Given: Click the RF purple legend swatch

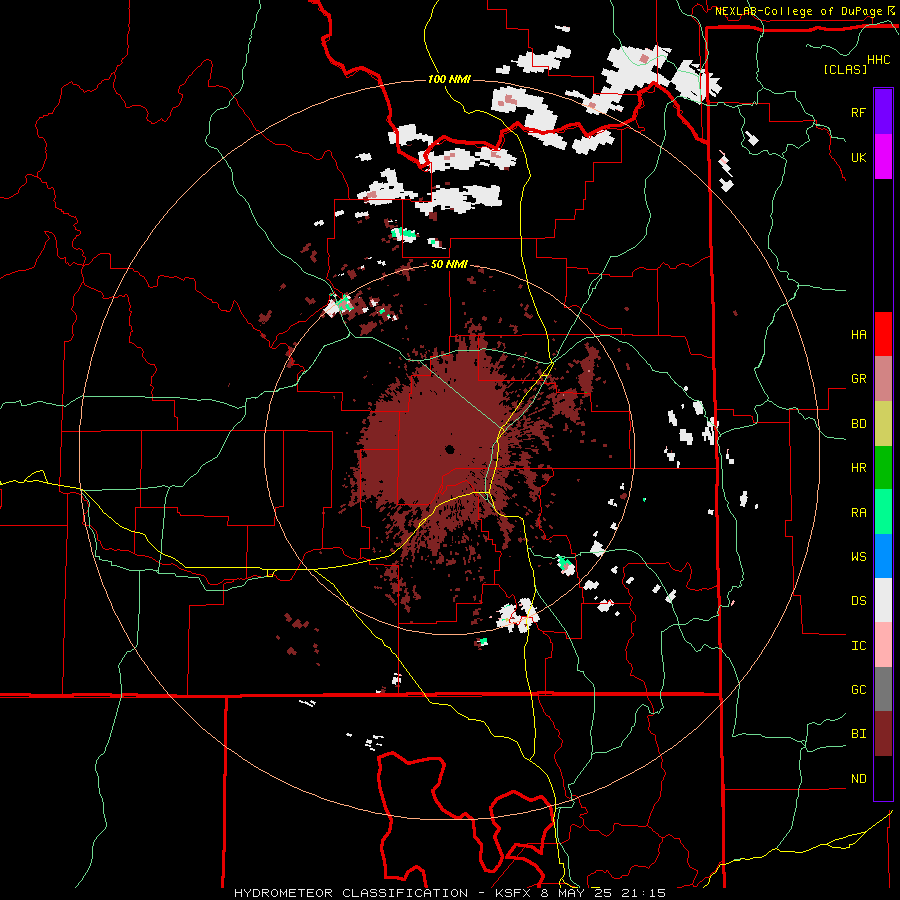Looking at the screenshot, I should [883, 112].
